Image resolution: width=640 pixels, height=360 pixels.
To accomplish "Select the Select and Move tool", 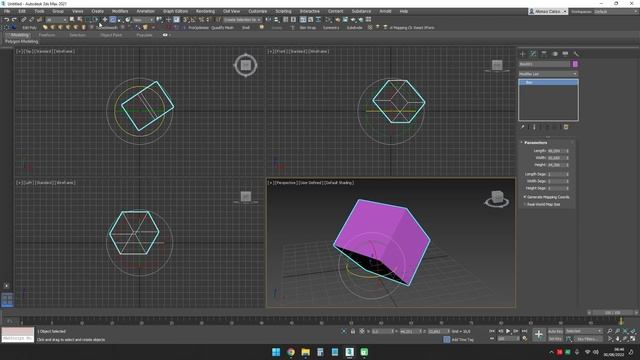I will click(104, 20).
